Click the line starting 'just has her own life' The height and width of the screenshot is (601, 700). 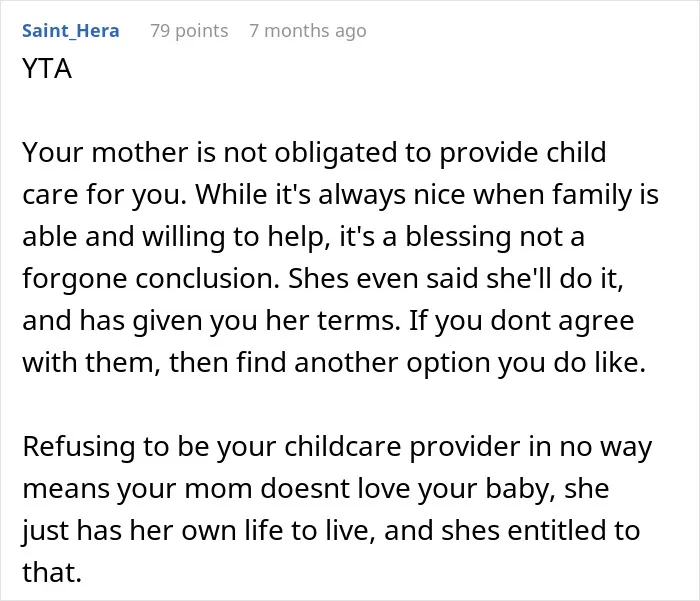(x=331, y=531)
